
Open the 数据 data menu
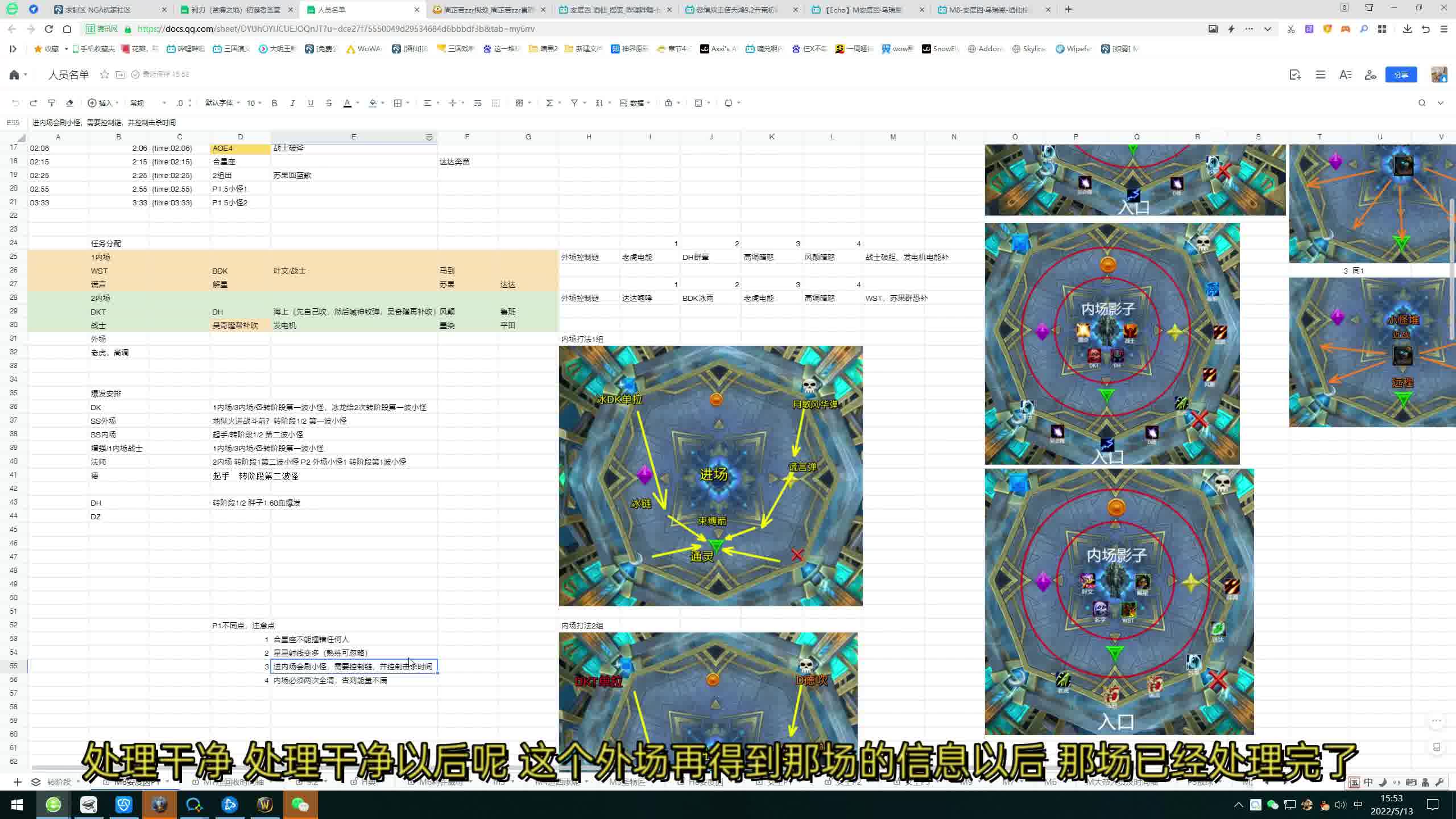point(635,103)
